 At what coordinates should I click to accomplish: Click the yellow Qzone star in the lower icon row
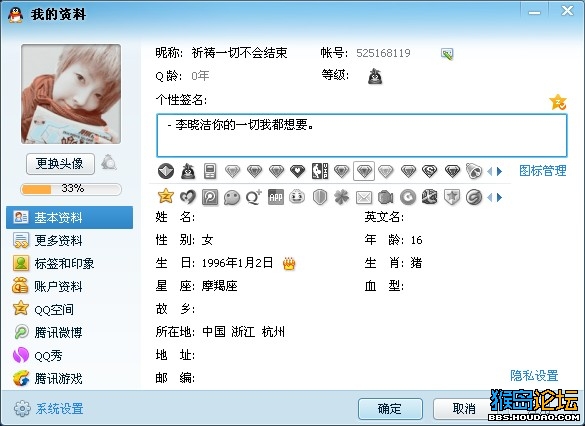166,196
